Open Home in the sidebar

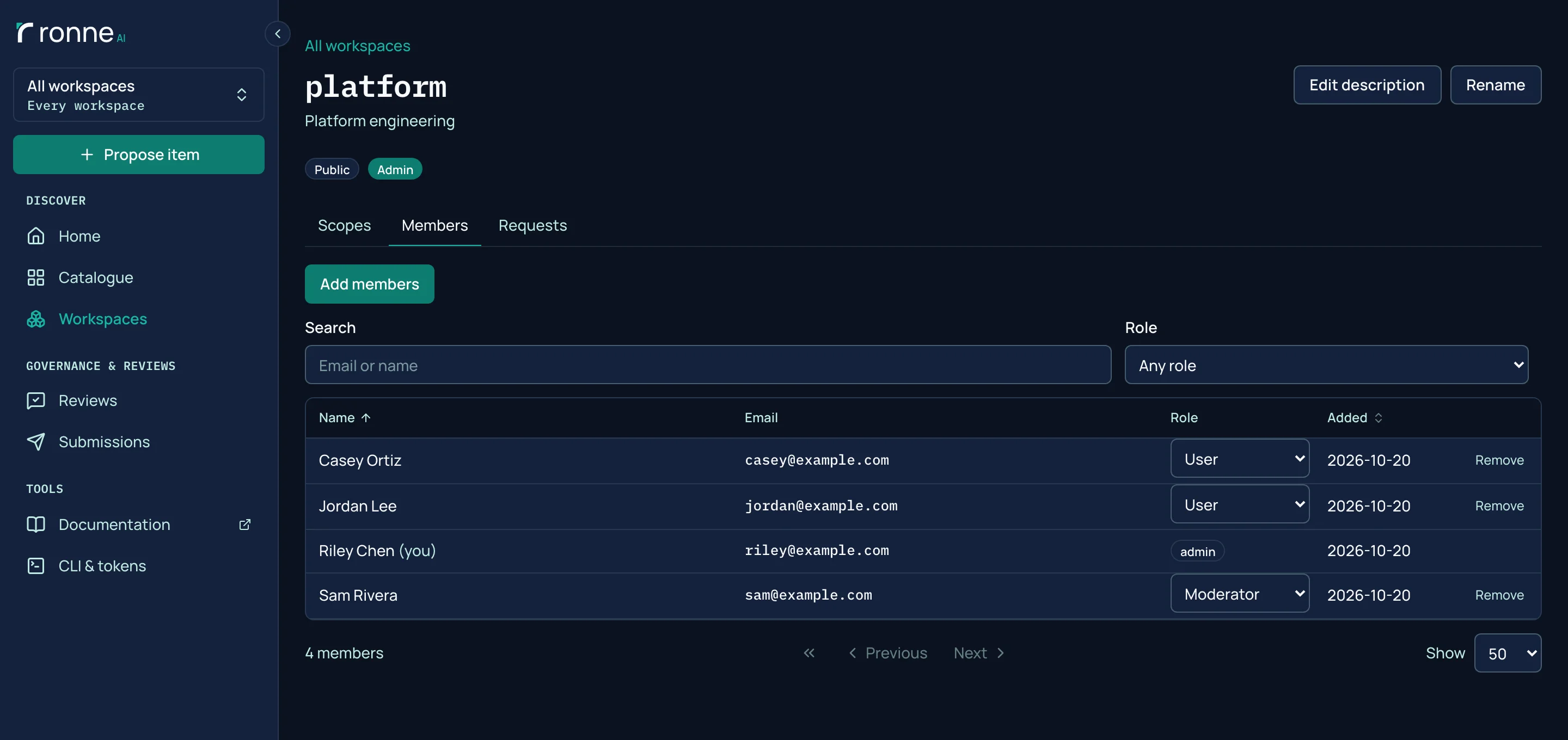click(x=139, y=236)
